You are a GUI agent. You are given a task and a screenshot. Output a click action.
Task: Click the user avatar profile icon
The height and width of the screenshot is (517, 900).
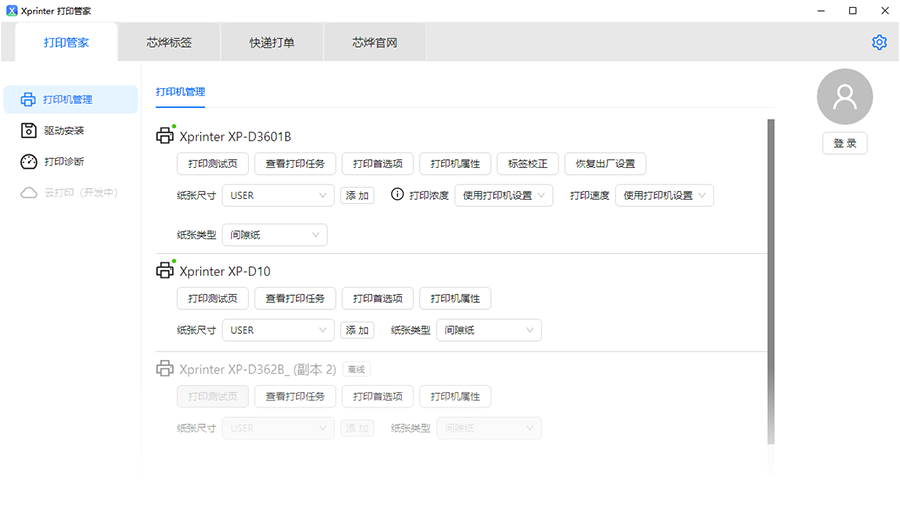coord(845,97)
